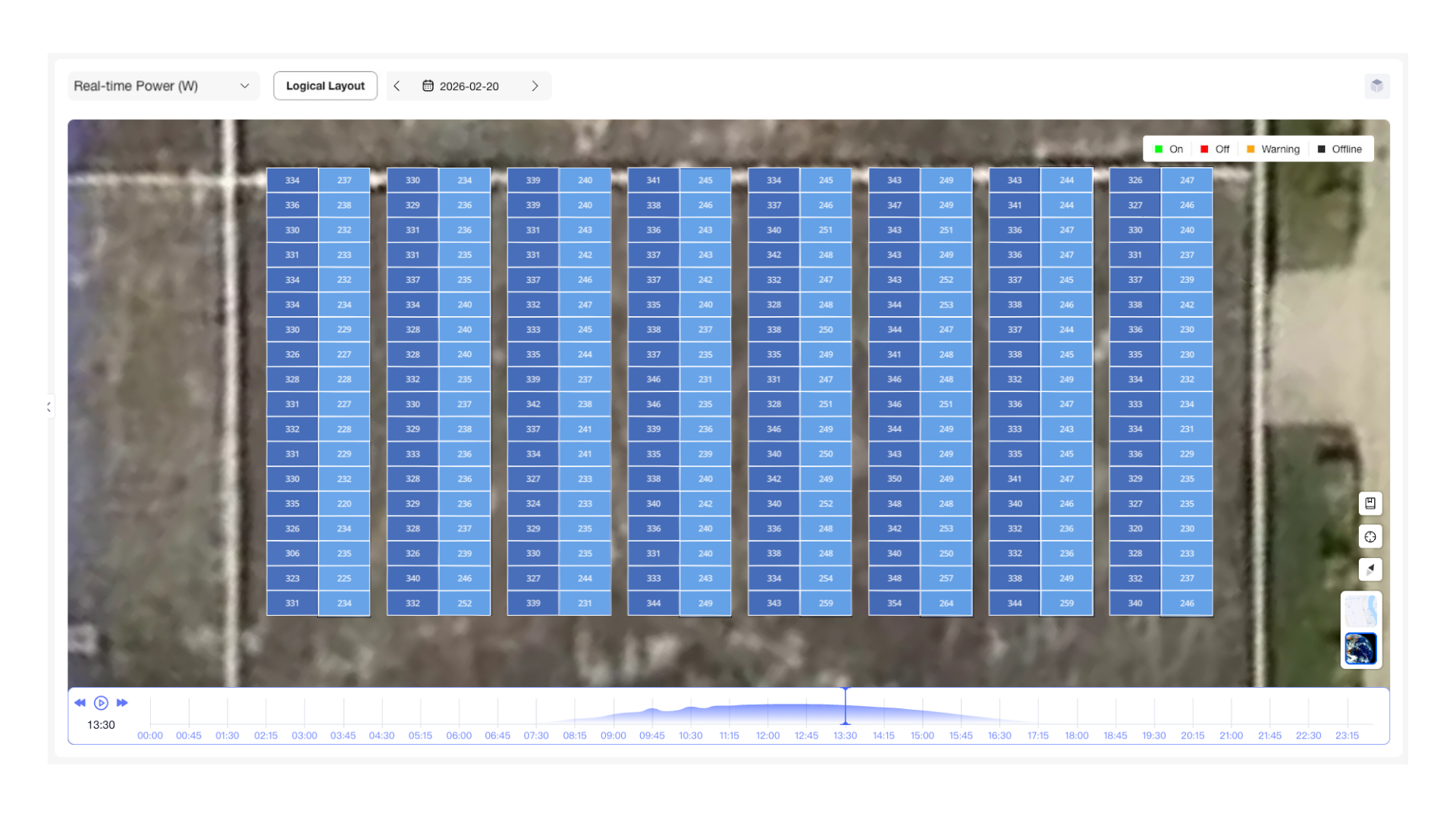Toggle the green On legend entry
Image resolution: width=1456 pixels, height=819 pixels.
tap(1169, 149)
